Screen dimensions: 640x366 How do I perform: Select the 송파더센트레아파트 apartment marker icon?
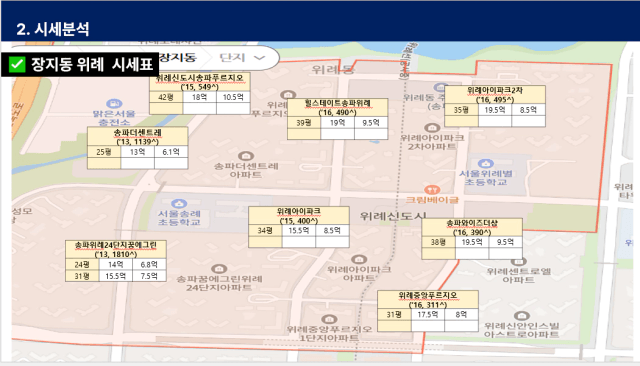(x=246, y=156)
